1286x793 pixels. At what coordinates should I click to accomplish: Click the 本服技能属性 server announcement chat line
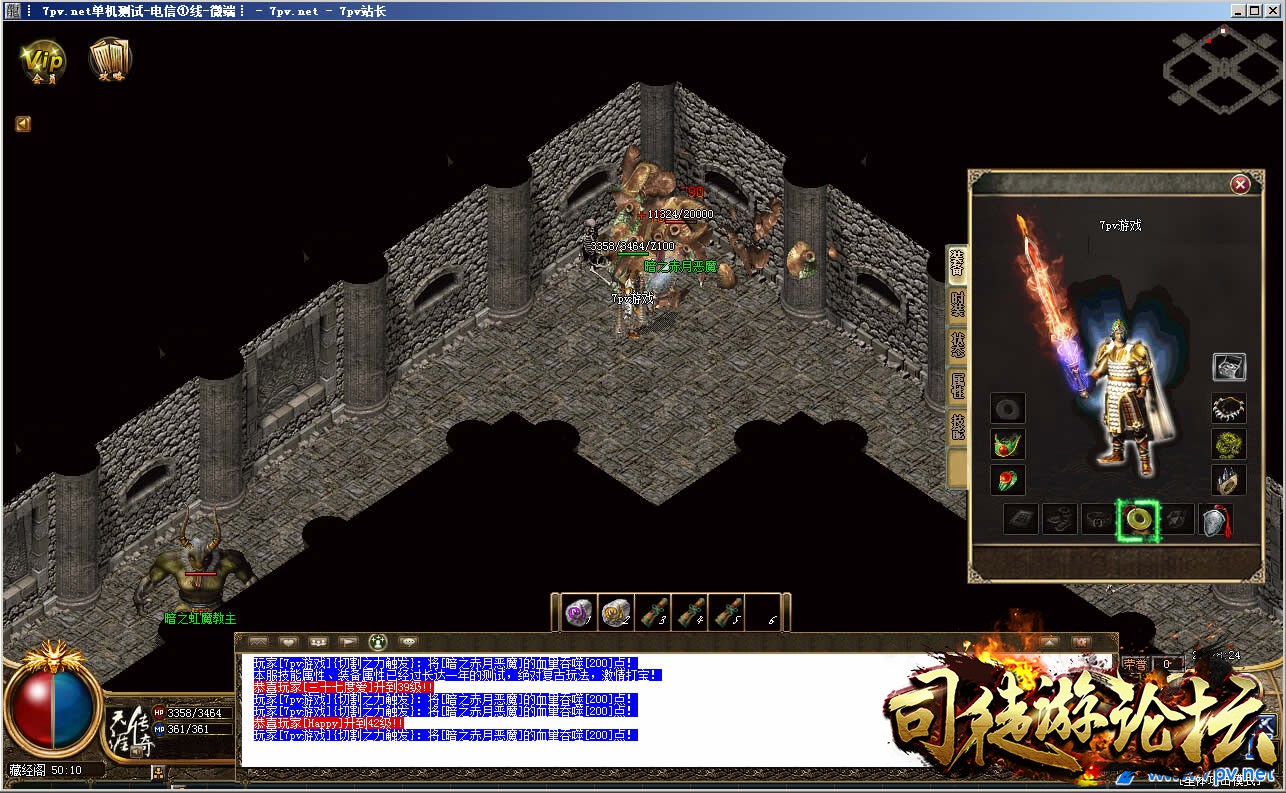point(457,675)
